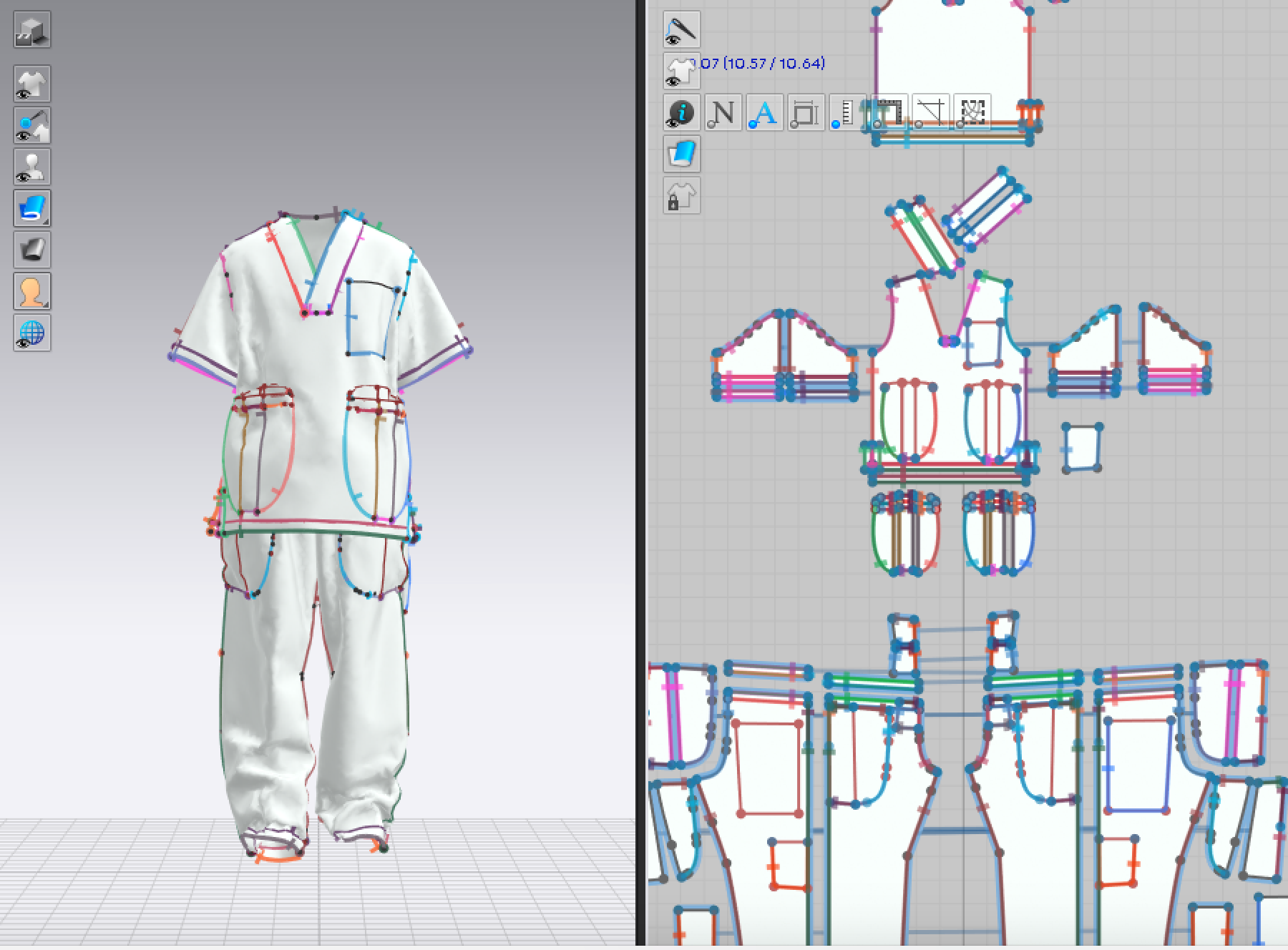This screenshot has width=1288, height=950.
Task: Select the chest pocket on the 3D shirt
Action: [x=372, y=318]
